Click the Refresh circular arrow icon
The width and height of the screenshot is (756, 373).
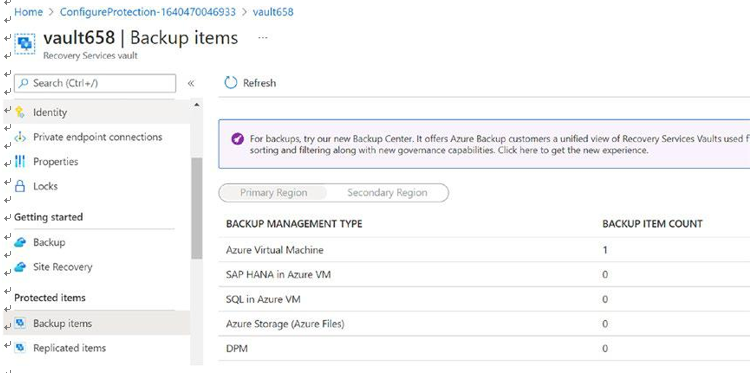pos(231,83)
